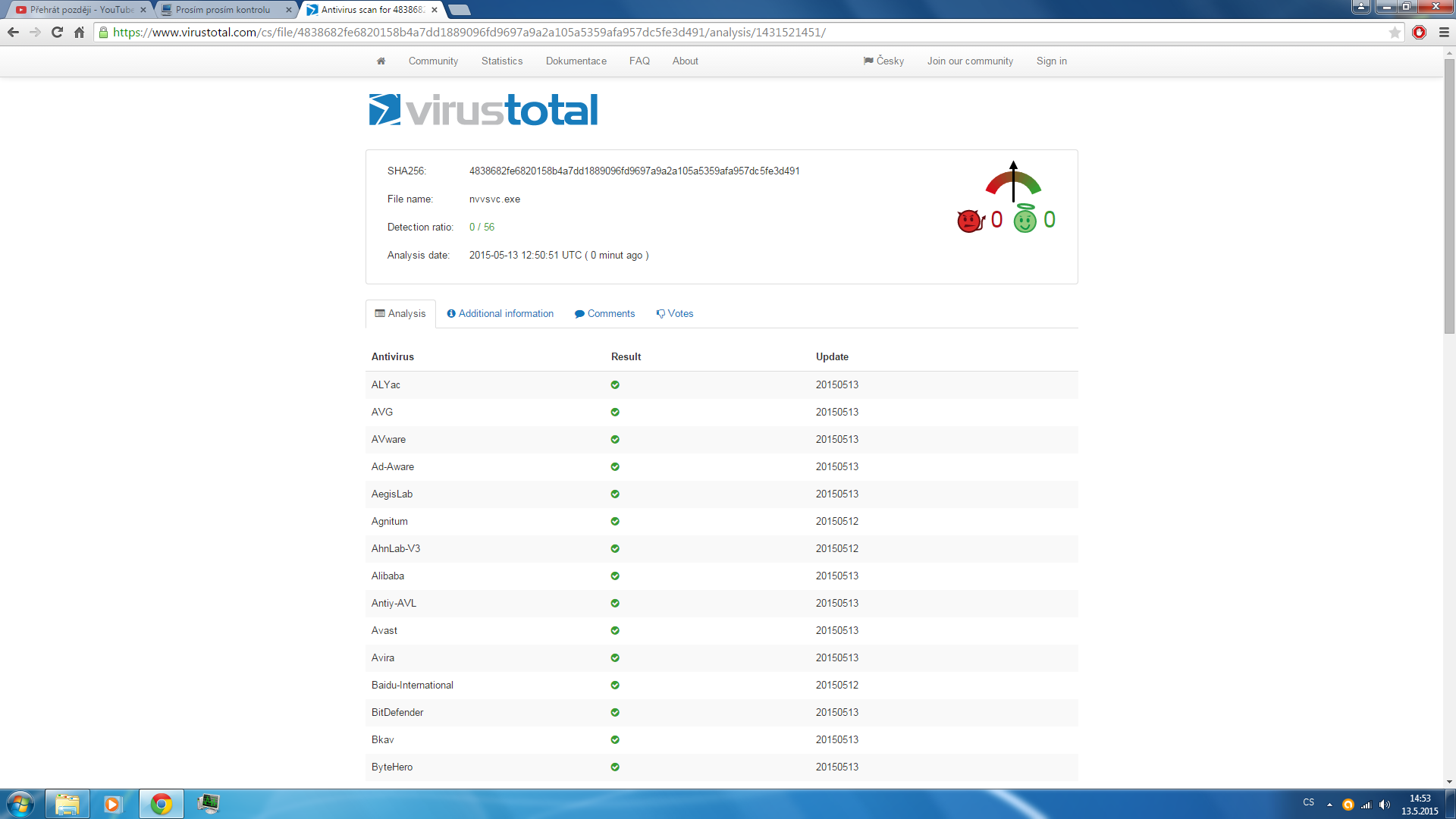Open the Windows Start button
The width and height of the screenshot is (1456, 819).
tap(20, 804)
